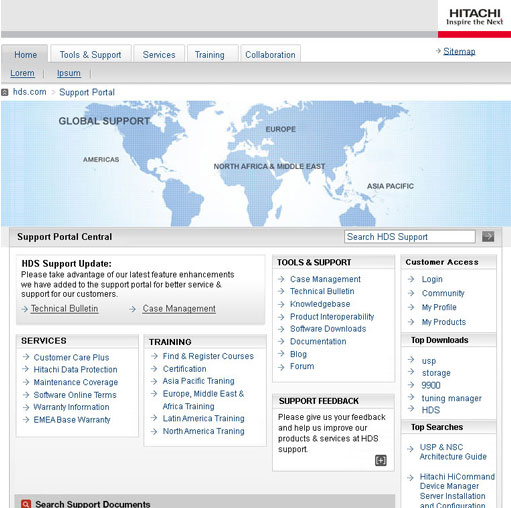Click the red Search Support Documents icon
The width and height of the screenshot is (511, 508).
[26, 504]
